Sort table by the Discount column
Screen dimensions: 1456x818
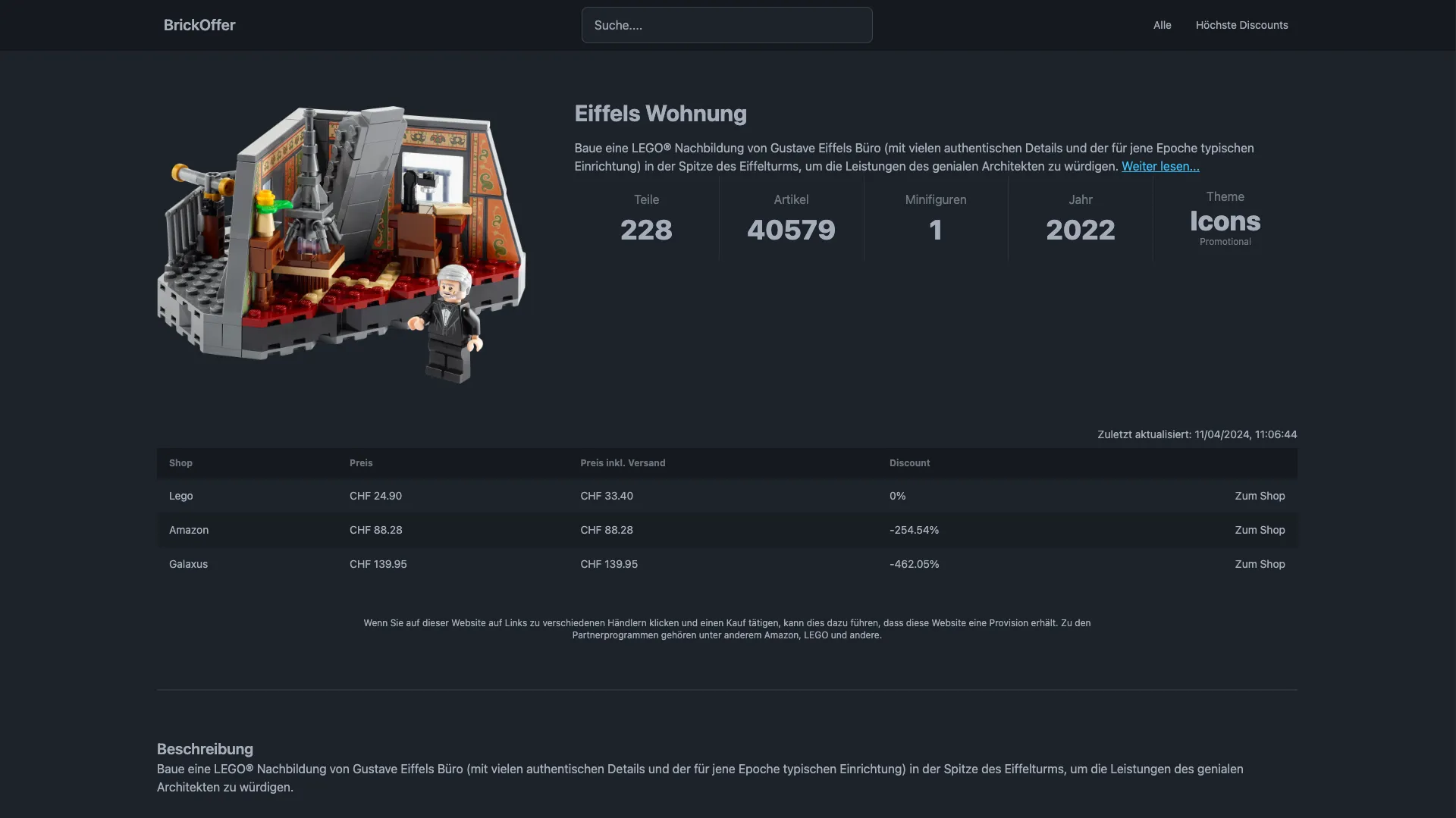tap(909, 463)
